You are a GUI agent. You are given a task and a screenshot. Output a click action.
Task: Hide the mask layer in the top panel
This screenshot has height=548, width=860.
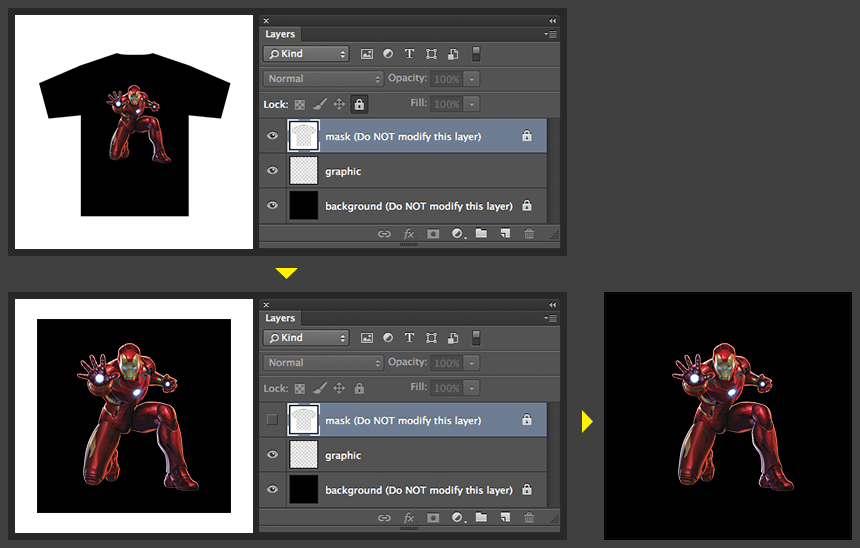tap(272, 136)
